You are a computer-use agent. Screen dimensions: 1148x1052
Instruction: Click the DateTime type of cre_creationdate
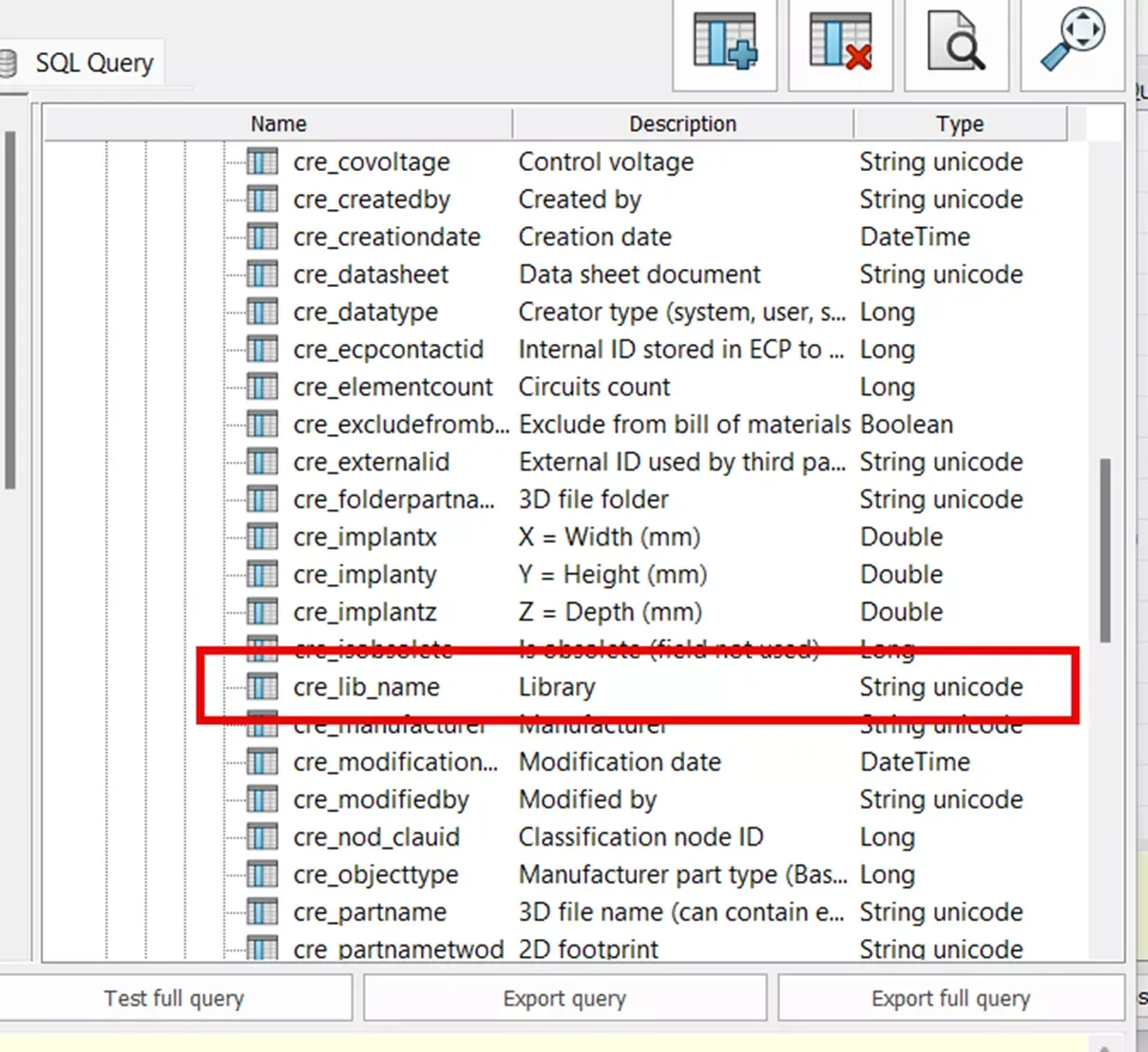(x=915, y=237)
